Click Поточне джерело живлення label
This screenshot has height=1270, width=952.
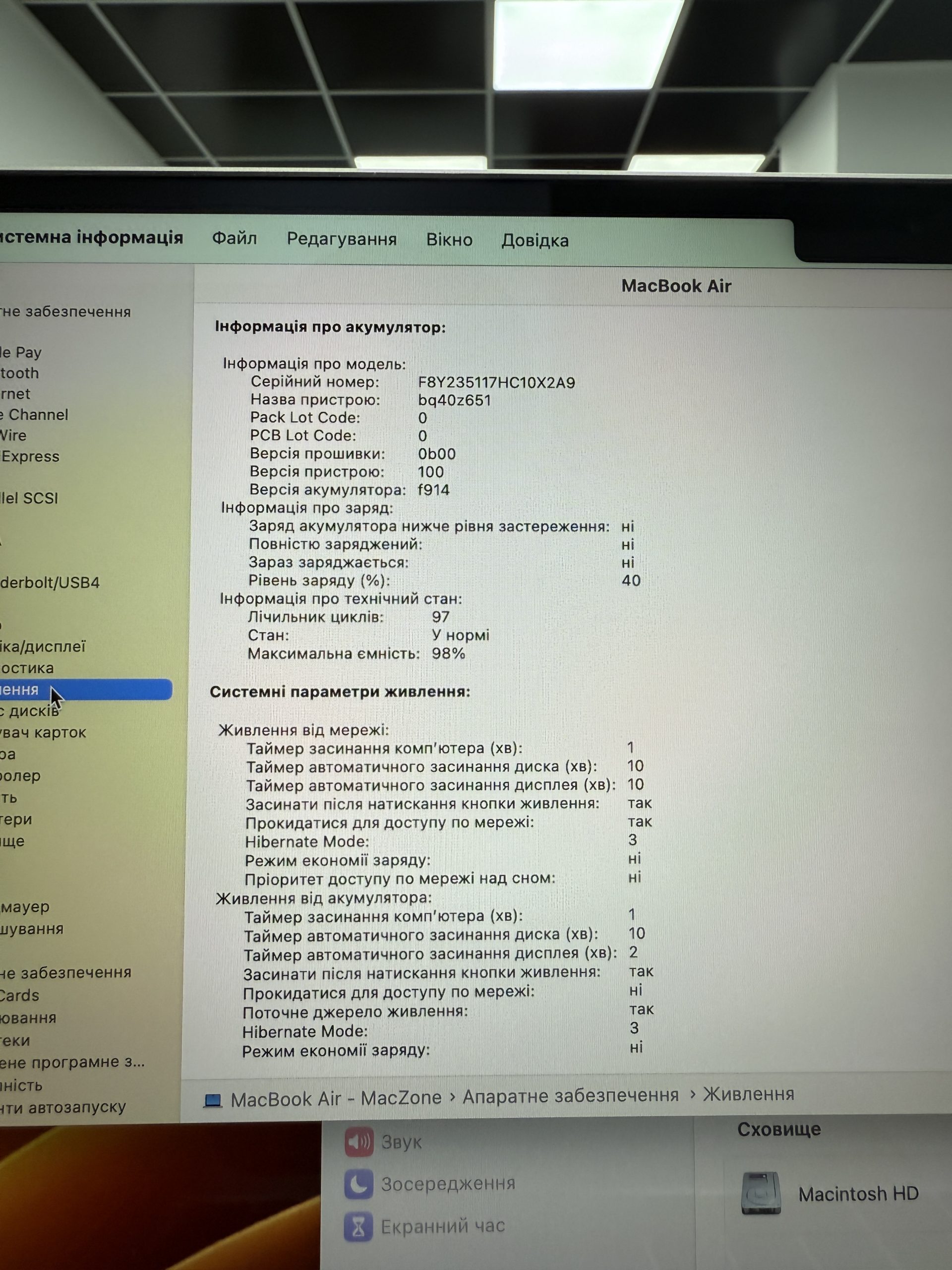(355, 1012)
